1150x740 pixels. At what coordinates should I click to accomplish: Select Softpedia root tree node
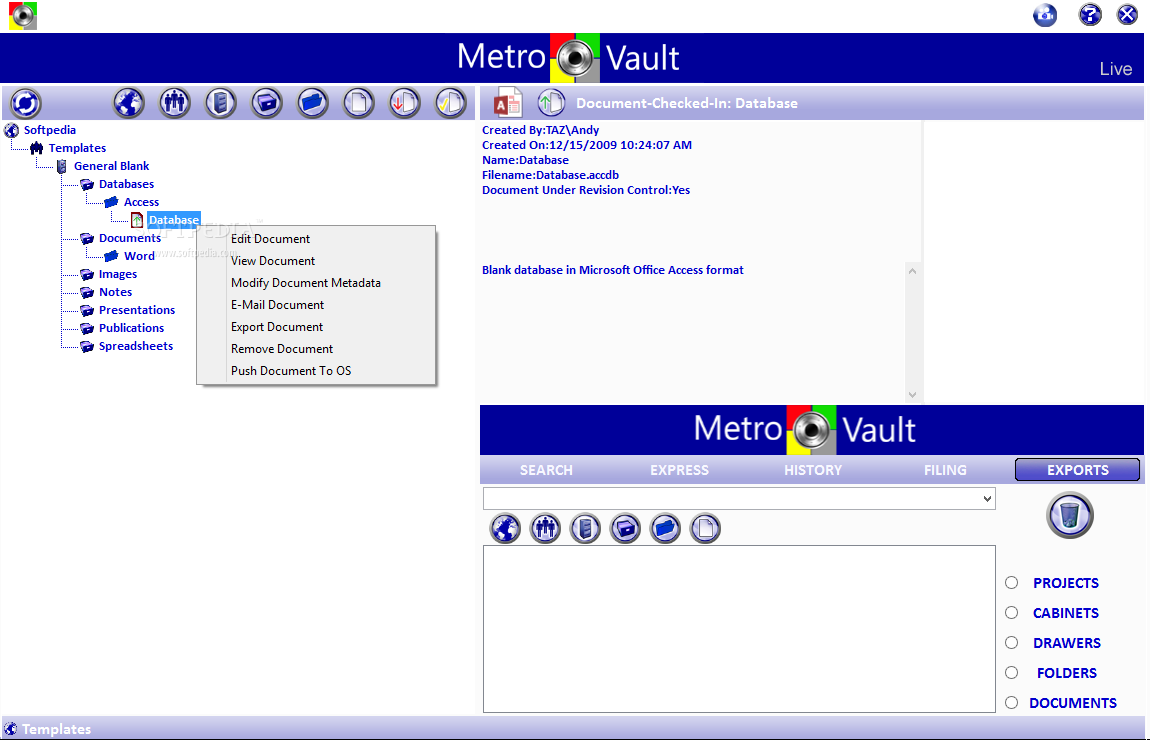49,130
